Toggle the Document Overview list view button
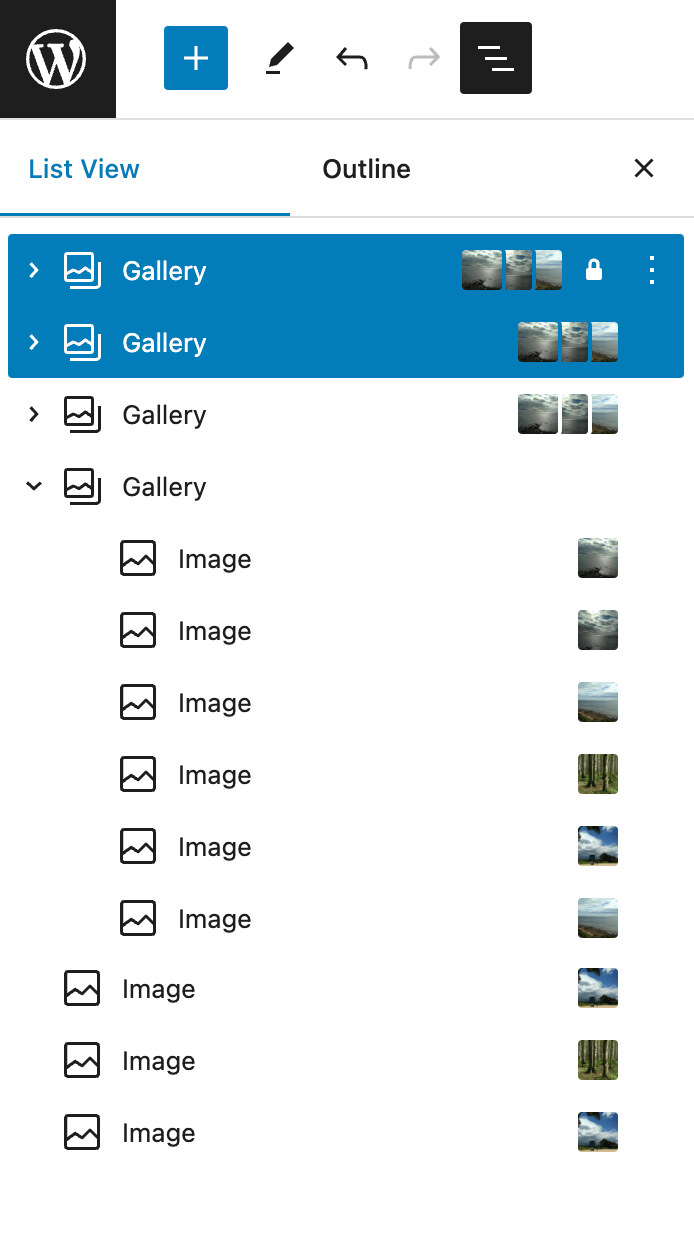The image size is (694, 1236). [496, 58]
